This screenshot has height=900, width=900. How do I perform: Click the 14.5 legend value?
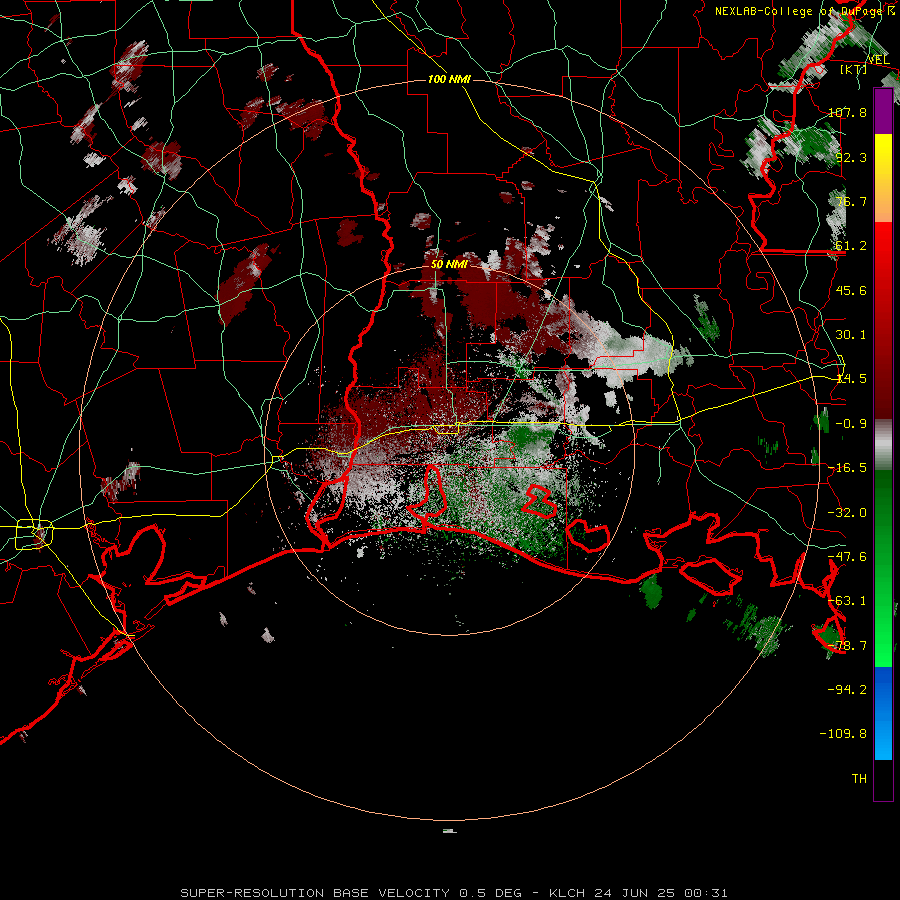click(851, 379)
